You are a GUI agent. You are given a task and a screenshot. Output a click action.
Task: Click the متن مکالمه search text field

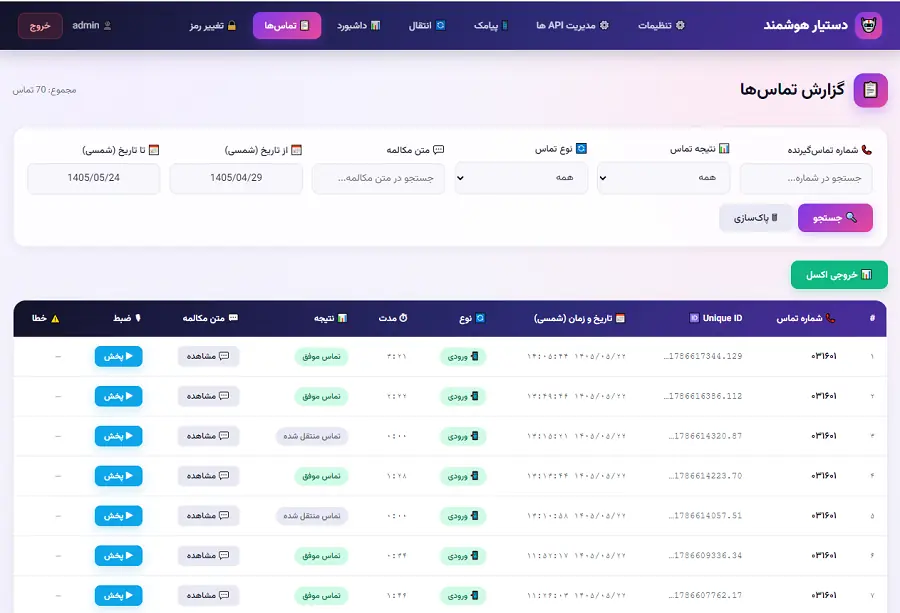(378, 179)
